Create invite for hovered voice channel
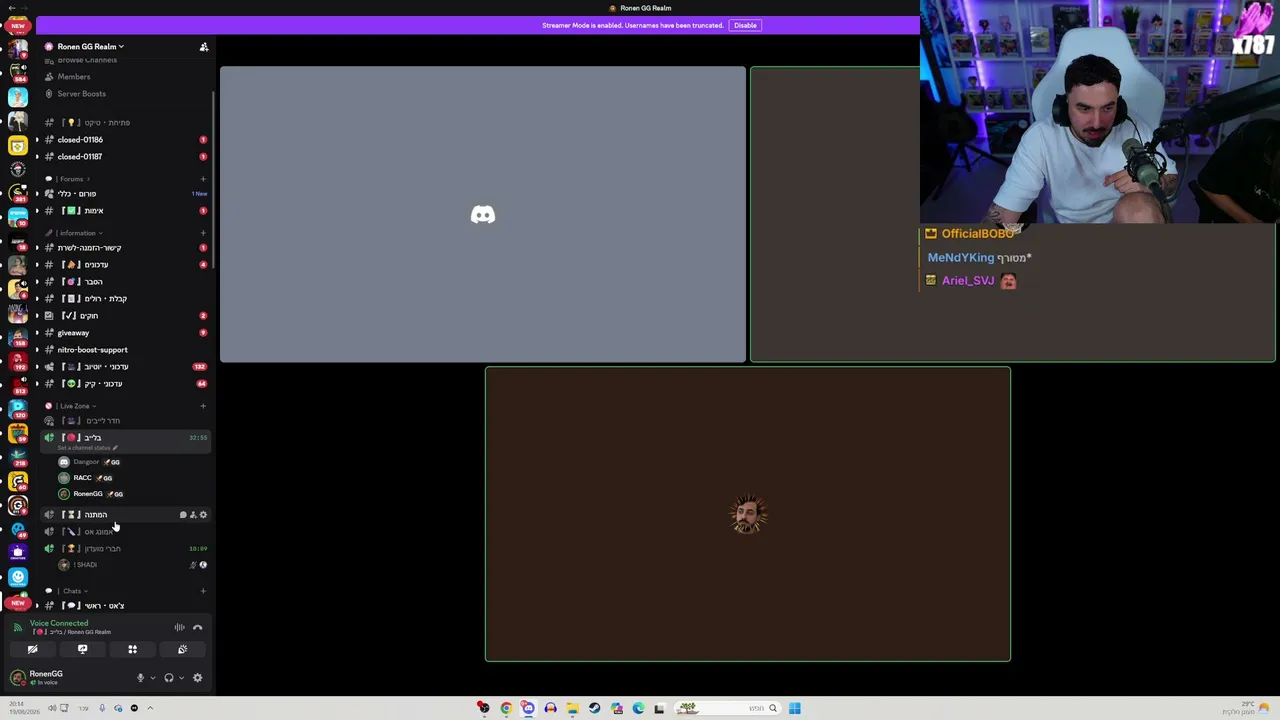This screenshot has width=1280, height=720. pyautogui.click(x=193, y=515)
